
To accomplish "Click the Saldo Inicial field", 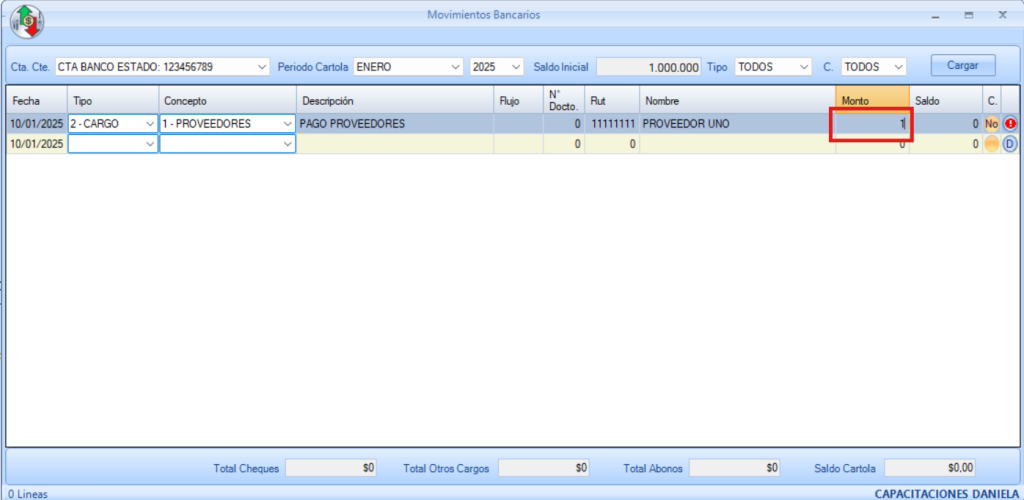I will pos(649,67).
